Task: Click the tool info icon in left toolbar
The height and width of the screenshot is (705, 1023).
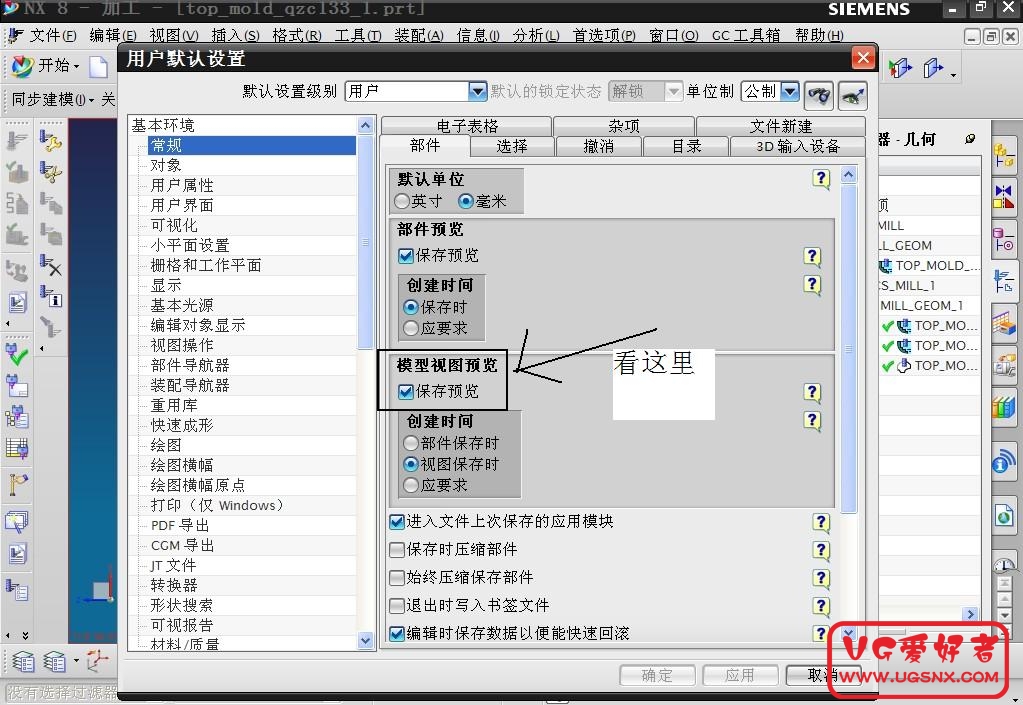Action: pos(50,295)
